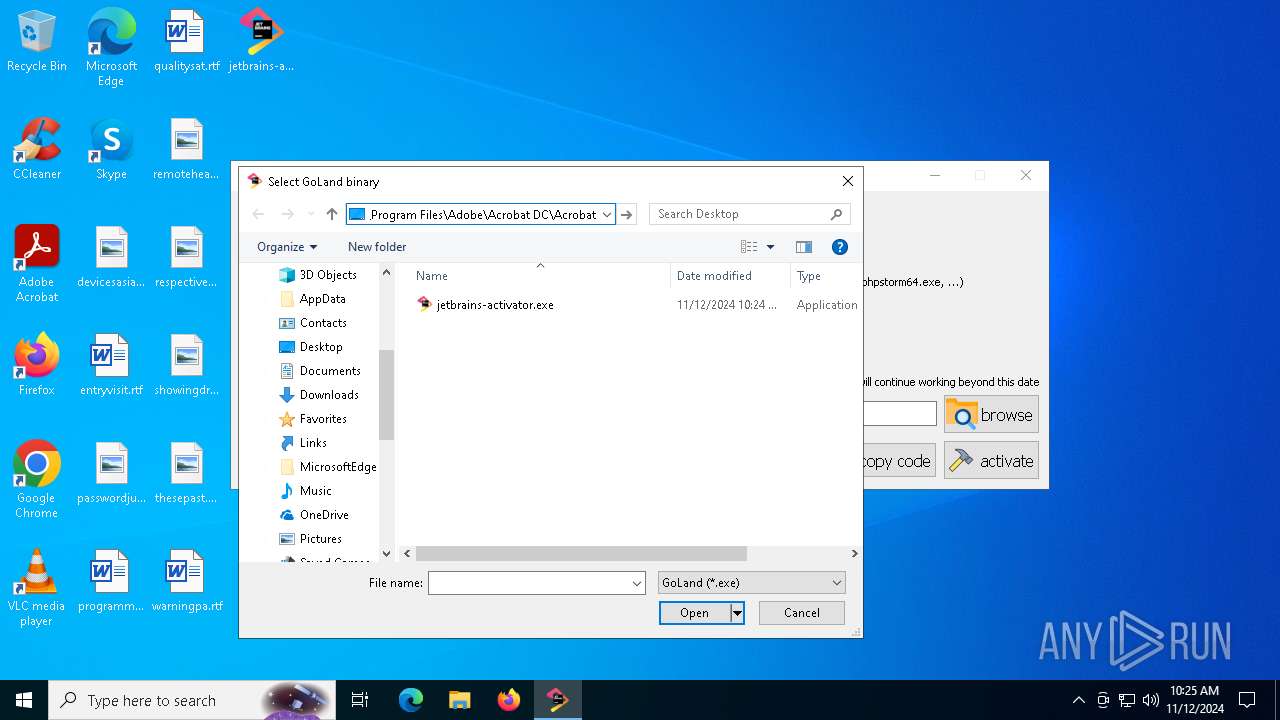Click Windows Start button
This screenshot has width=1280, height=720.
24,700
